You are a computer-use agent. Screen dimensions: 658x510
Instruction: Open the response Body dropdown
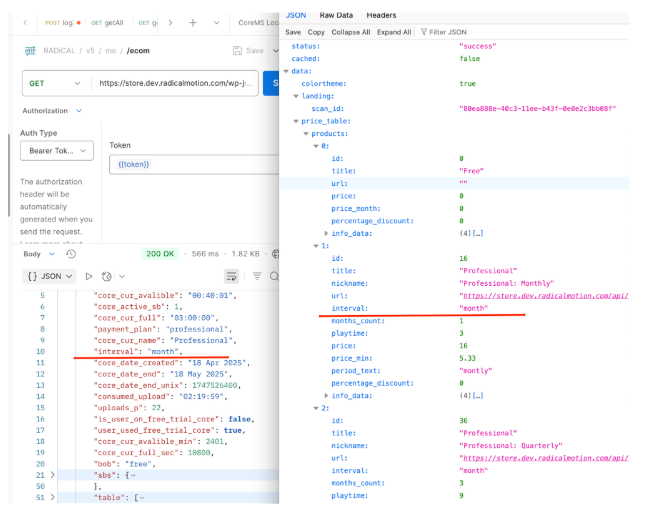pos(39,254)
